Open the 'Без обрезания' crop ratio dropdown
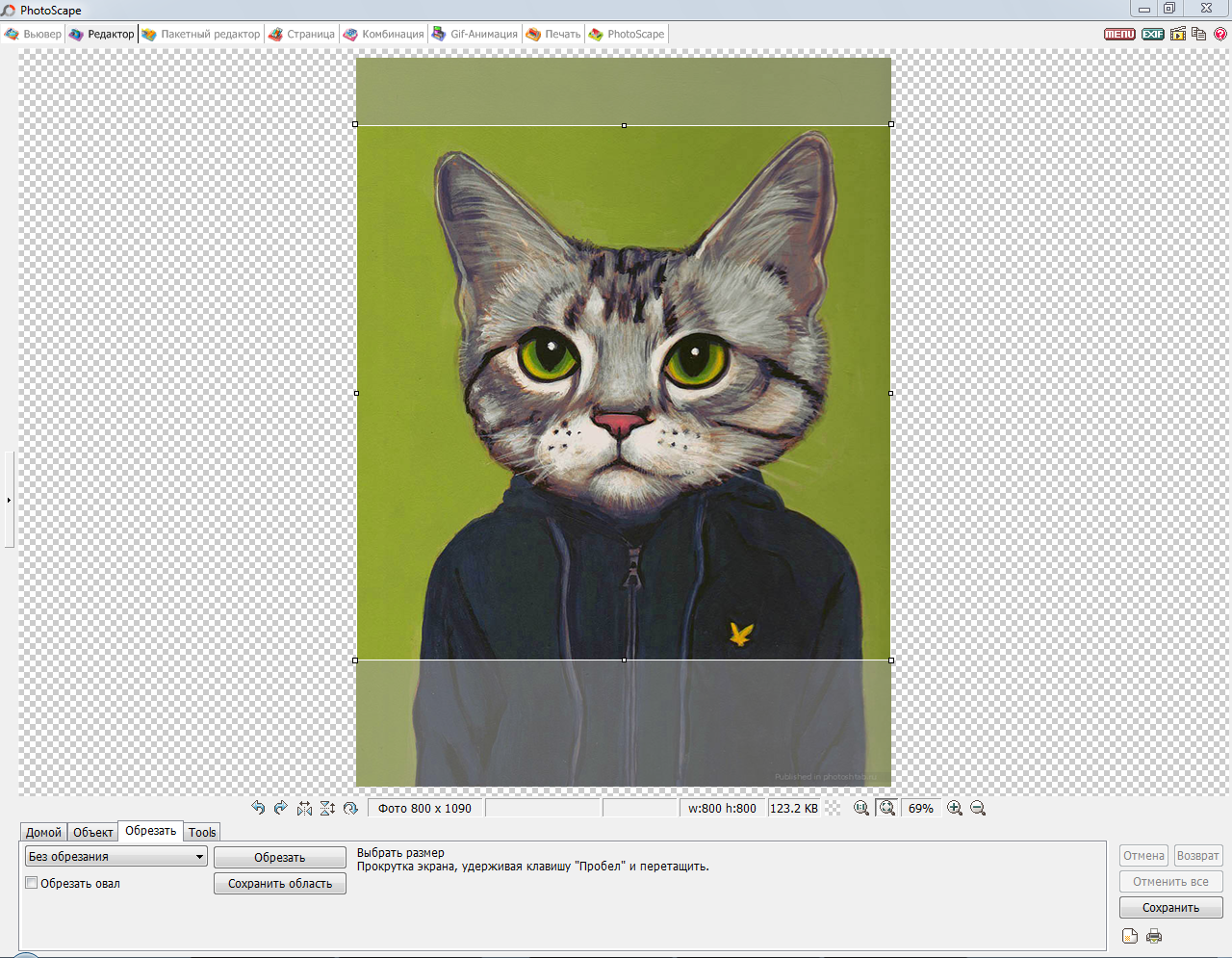 tap(115, 856)
